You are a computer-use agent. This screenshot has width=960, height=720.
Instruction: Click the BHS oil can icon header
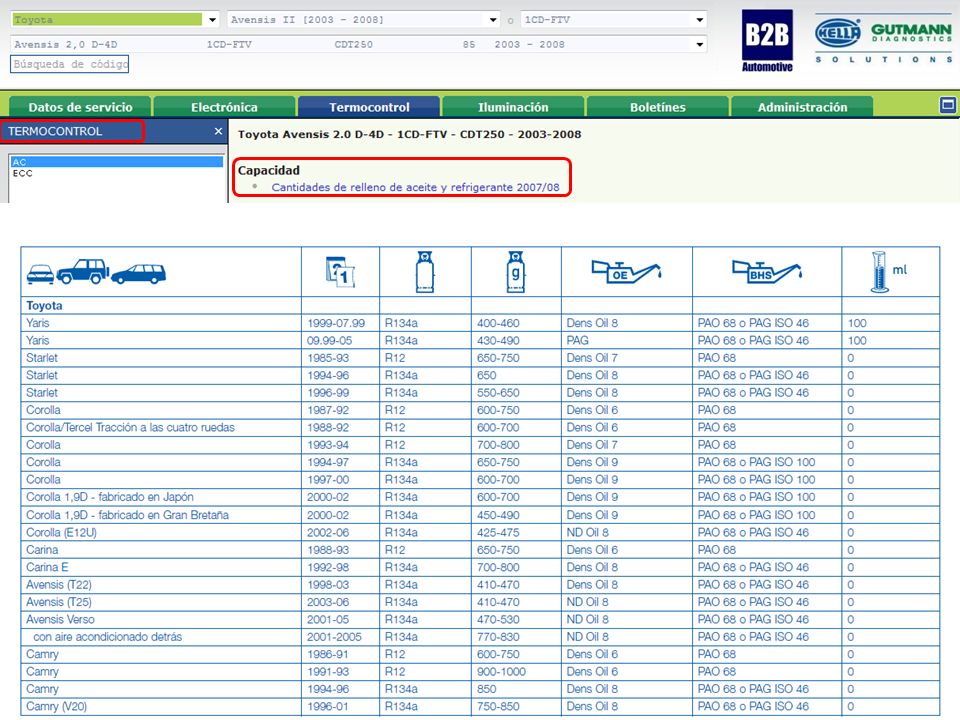point(767,272)
